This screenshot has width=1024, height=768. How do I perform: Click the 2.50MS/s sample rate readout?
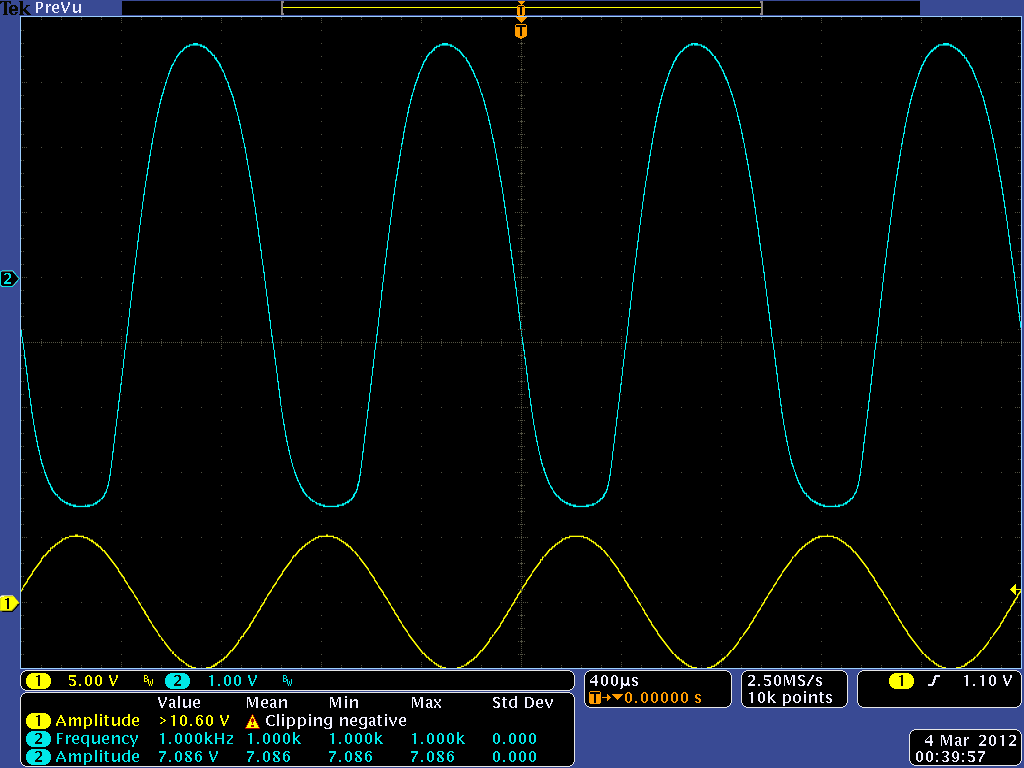pos(785,680)
